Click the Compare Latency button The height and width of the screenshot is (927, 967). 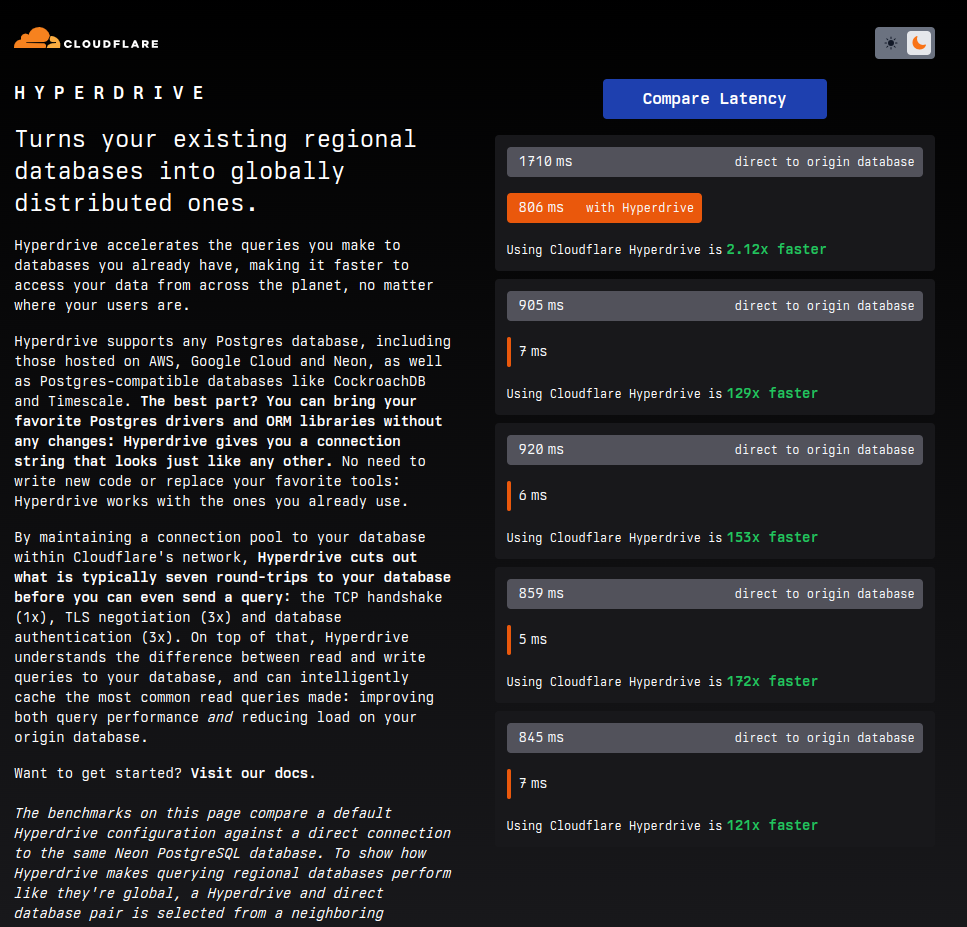tap(714, 99)
